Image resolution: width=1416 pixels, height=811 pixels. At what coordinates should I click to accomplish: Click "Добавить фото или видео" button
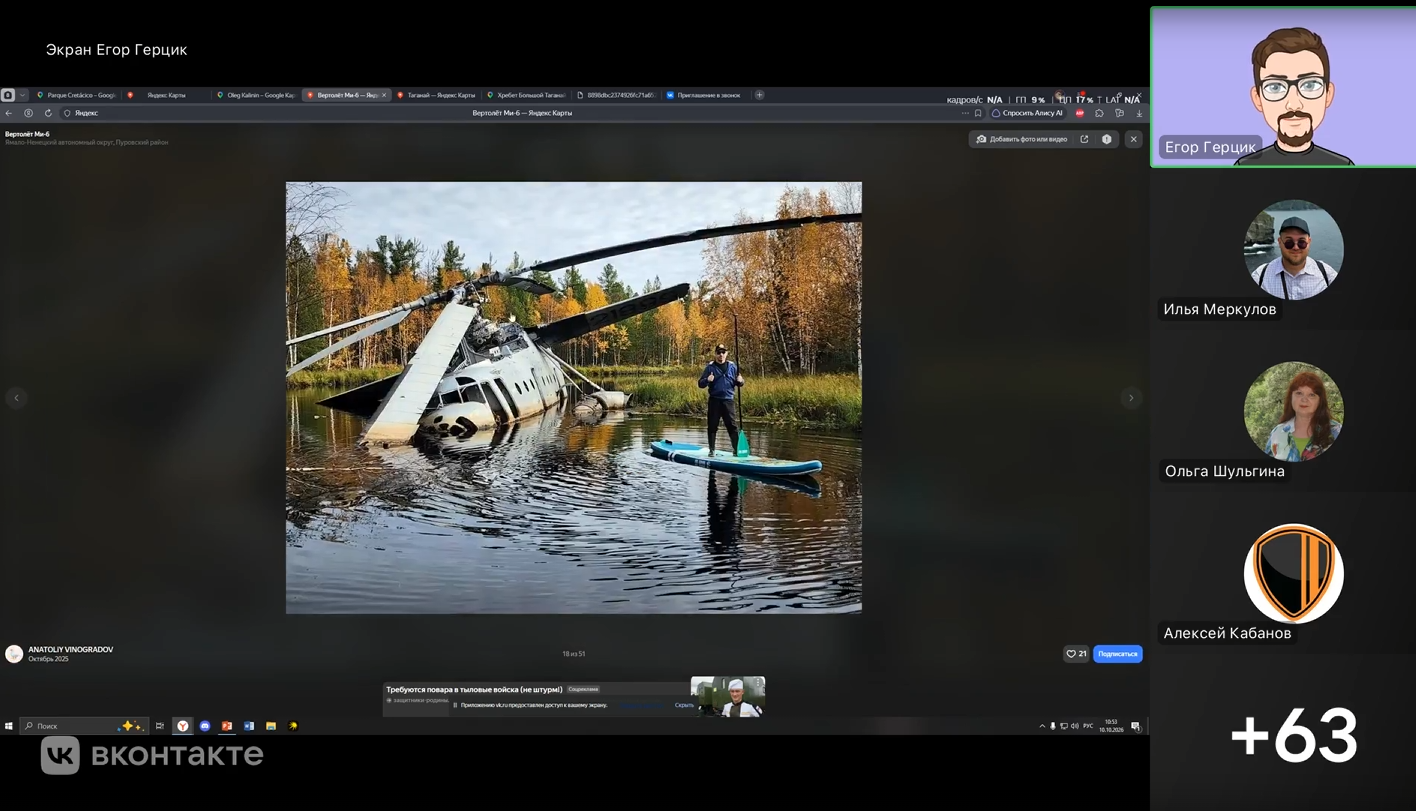(1022, 139)
